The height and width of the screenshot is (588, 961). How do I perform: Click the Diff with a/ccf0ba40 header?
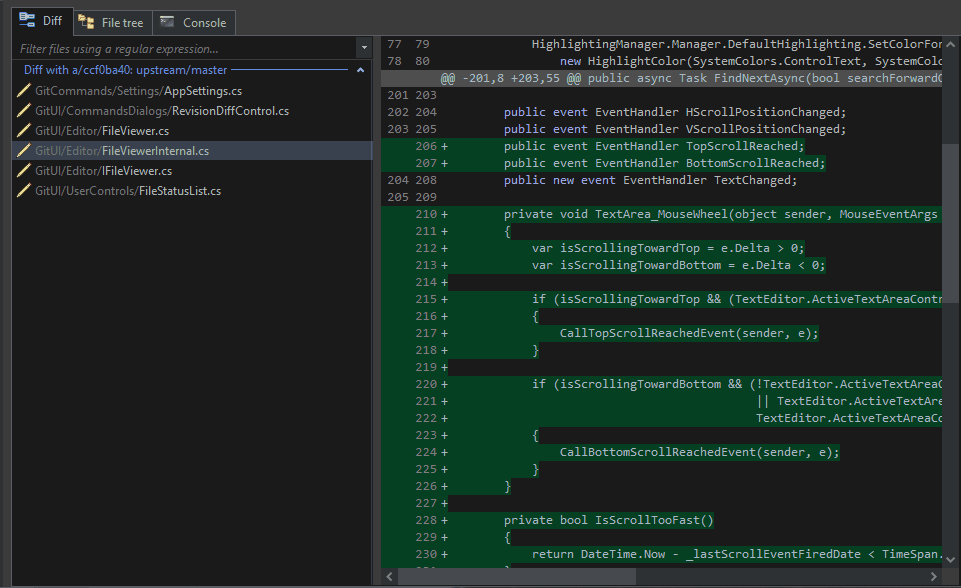[125, 70]
